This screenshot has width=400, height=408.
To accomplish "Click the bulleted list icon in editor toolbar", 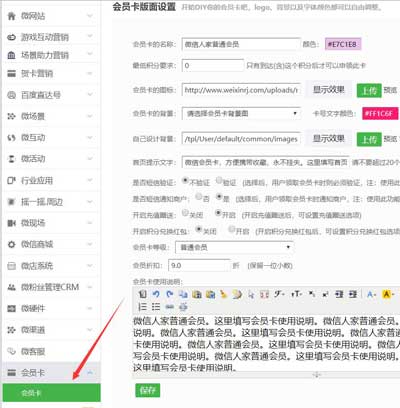I will tap(156, 307).
